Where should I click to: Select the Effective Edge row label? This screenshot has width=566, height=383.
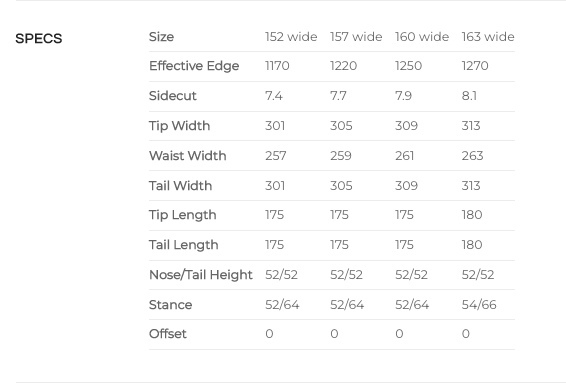point(194,66)
